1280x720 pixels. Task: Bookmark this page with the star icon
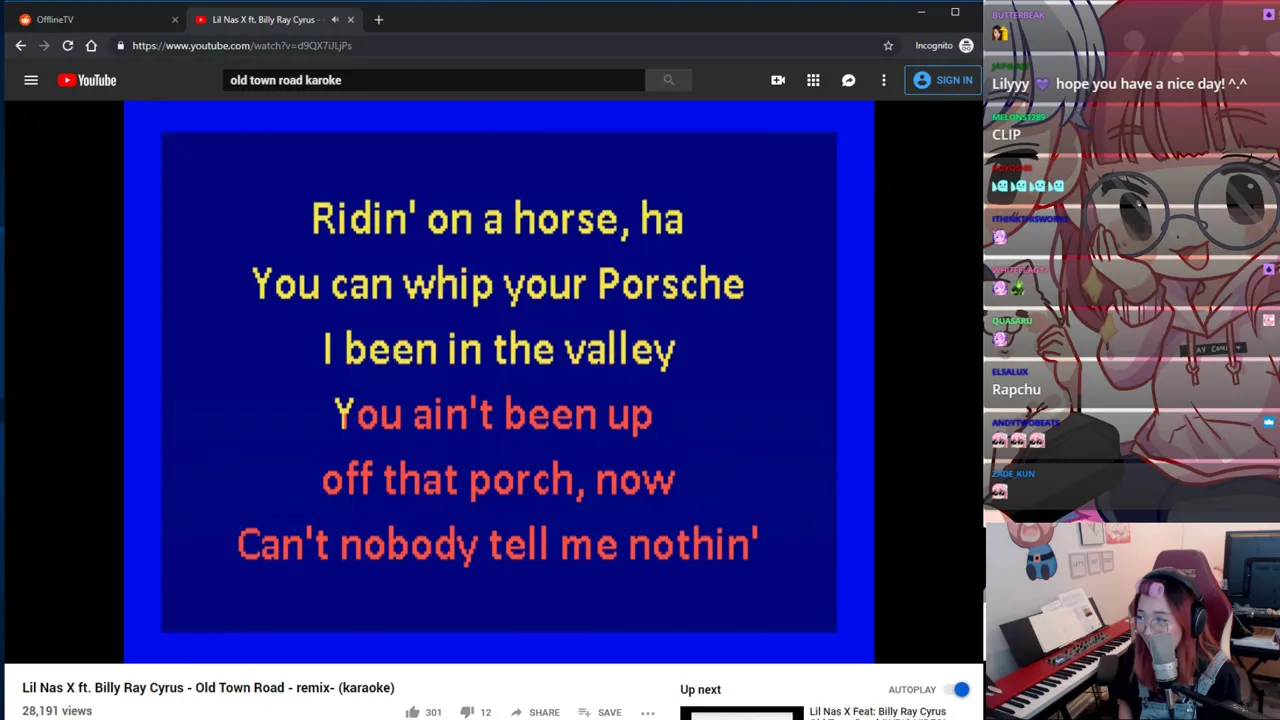[x=888, y=45]
